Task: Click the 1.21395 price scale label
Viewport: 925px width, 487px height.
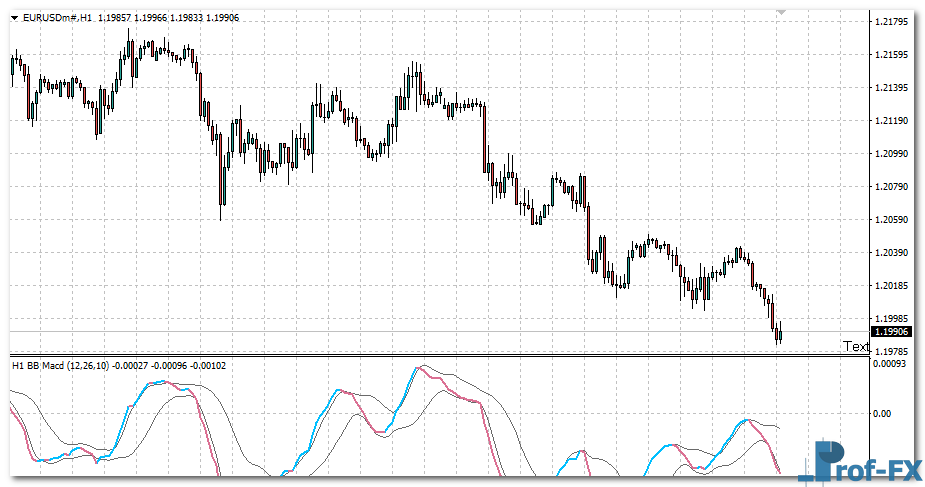Action: [x=890, y=88]
